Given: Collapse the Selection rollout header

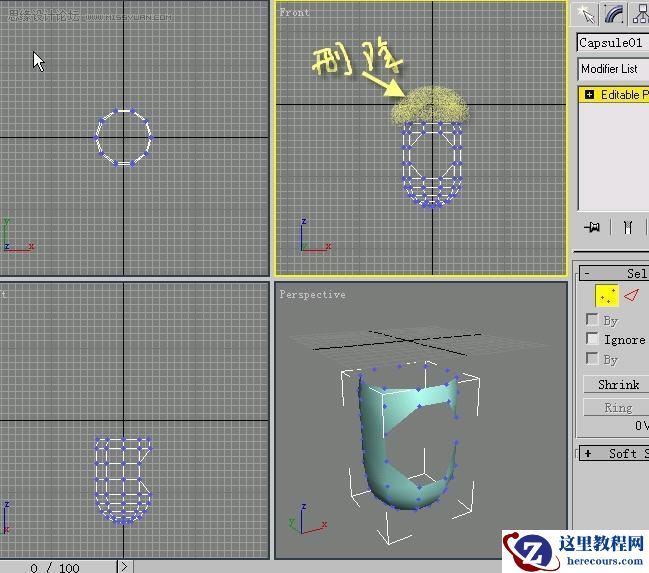Looking at the screenshot, I should click(614, 273).
